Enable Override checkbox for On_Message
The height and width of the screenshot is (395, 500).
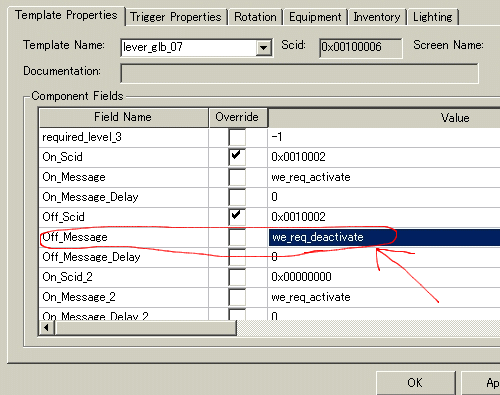click(237, 177)
